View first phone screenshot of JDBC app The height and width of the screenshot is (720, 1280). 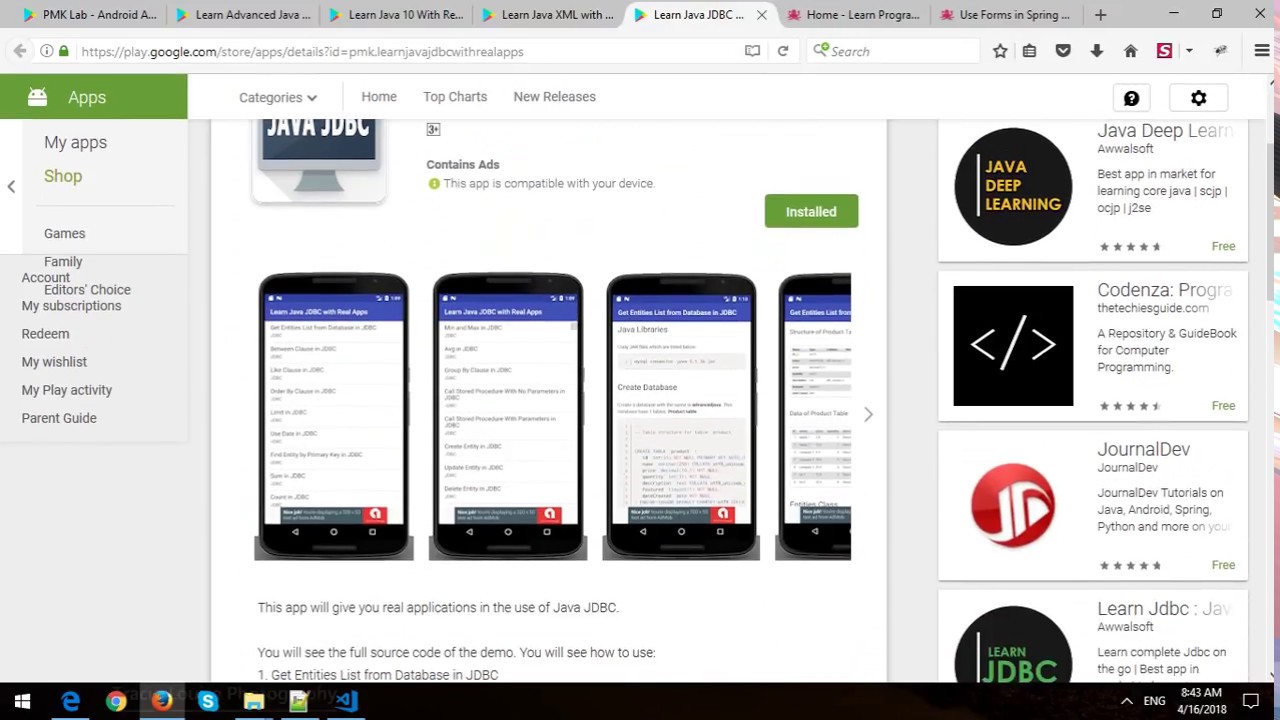click(x=334, y=415)
